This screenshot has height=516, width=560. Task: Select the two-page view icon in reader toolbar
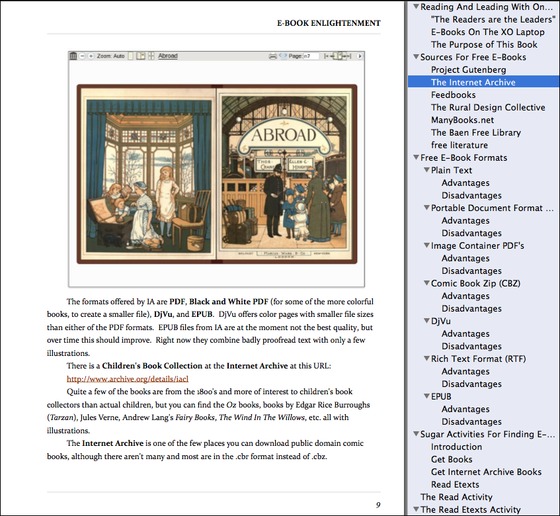tap(141, 56)
